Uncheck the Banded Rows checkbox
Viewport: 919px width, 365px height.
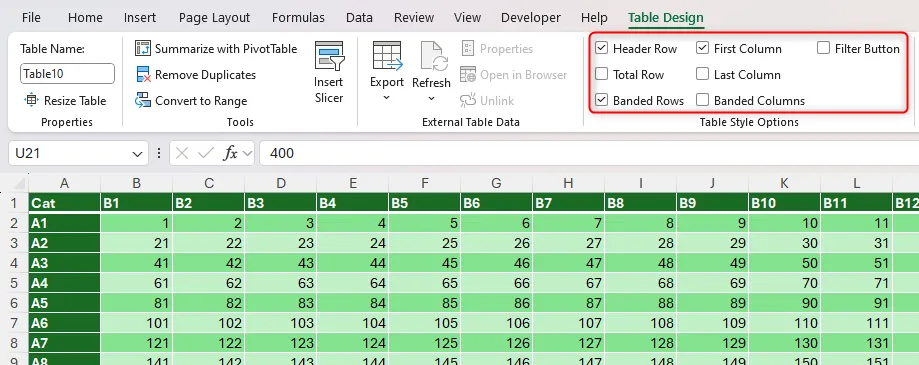(601, 100)
